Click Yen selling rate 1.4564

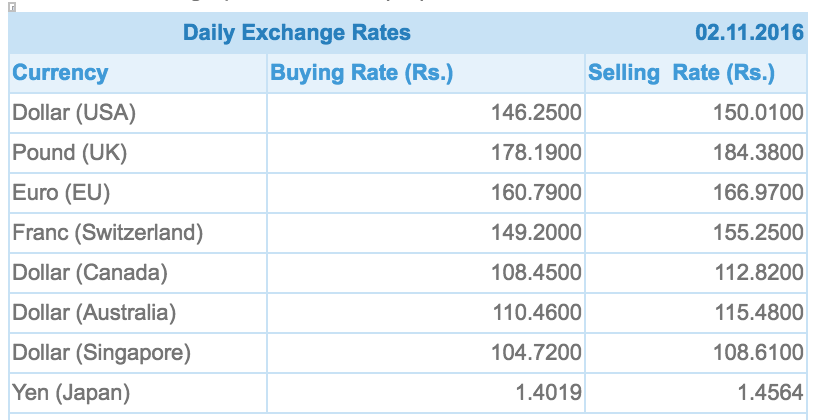772,393
